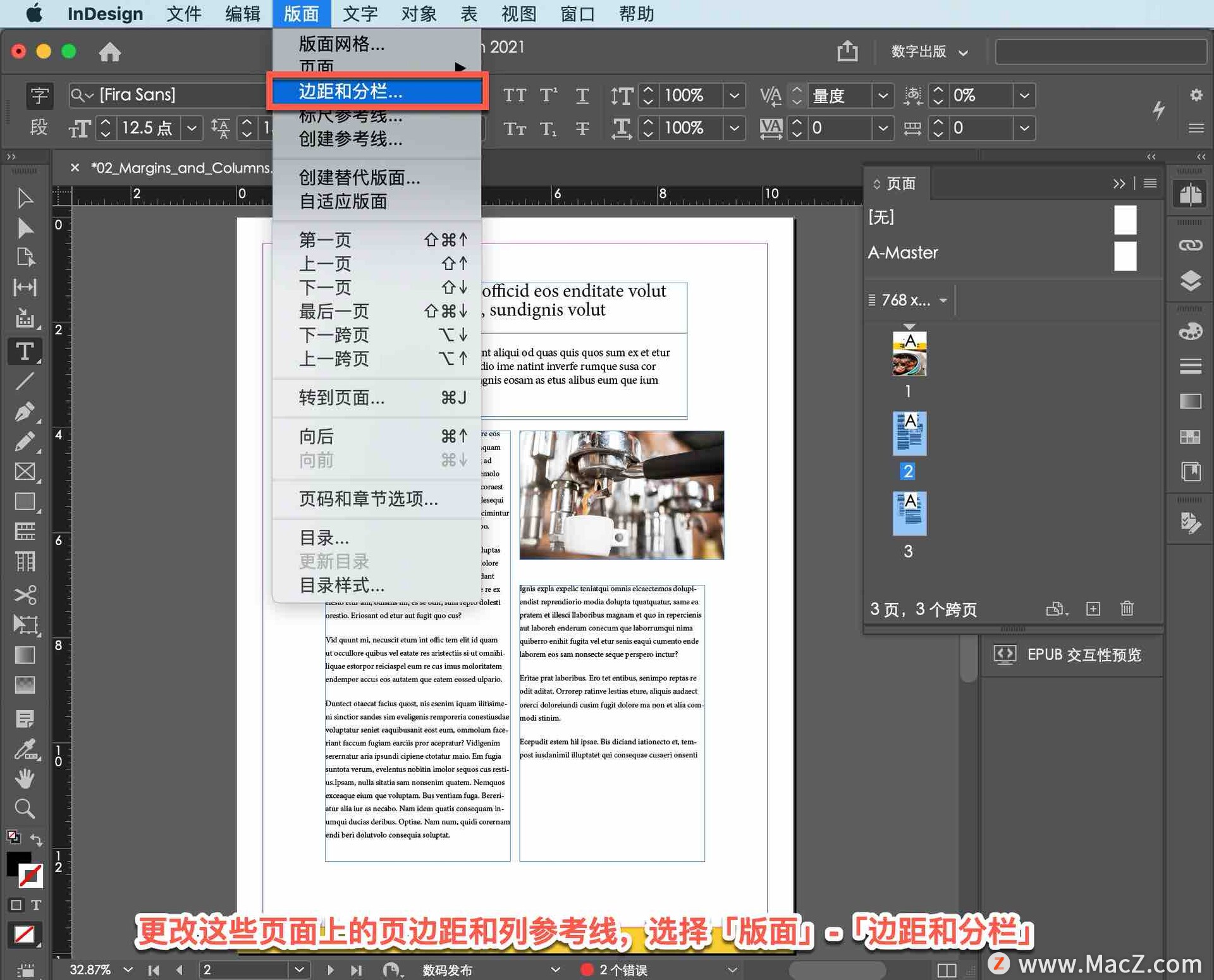Select the Selection tool arrow
Screen dimensions: 1214x980
click(x=25, y=198)
